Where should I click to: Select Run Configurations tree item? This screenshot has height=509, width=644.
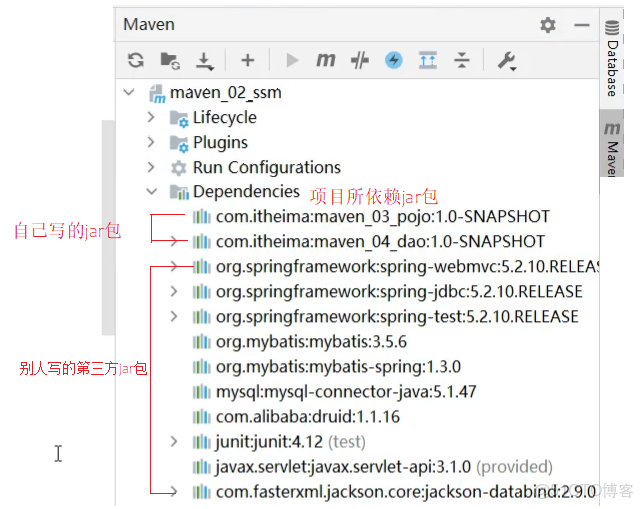(267, 168)
